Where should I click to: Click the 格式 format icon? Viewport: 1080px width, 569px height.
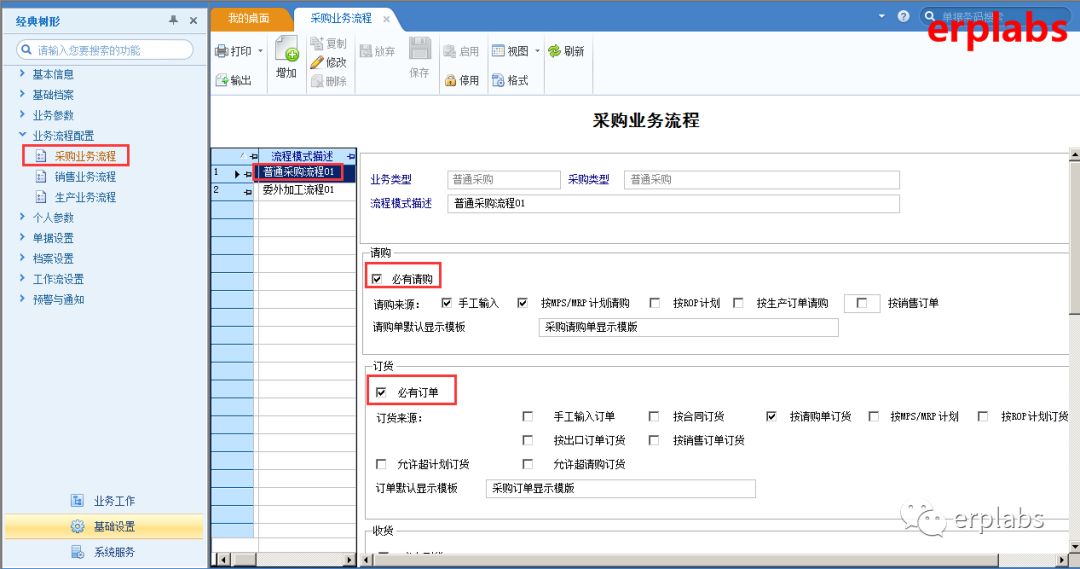(498, 80)
